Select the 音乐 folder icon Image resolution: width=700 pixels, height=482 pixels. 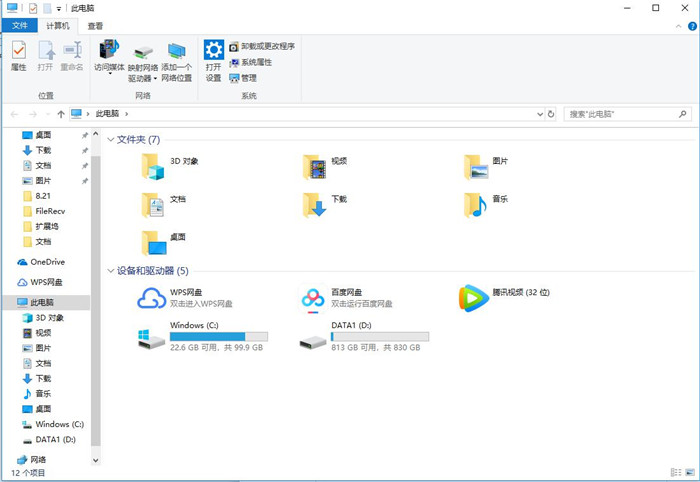[x=475, y=204]
